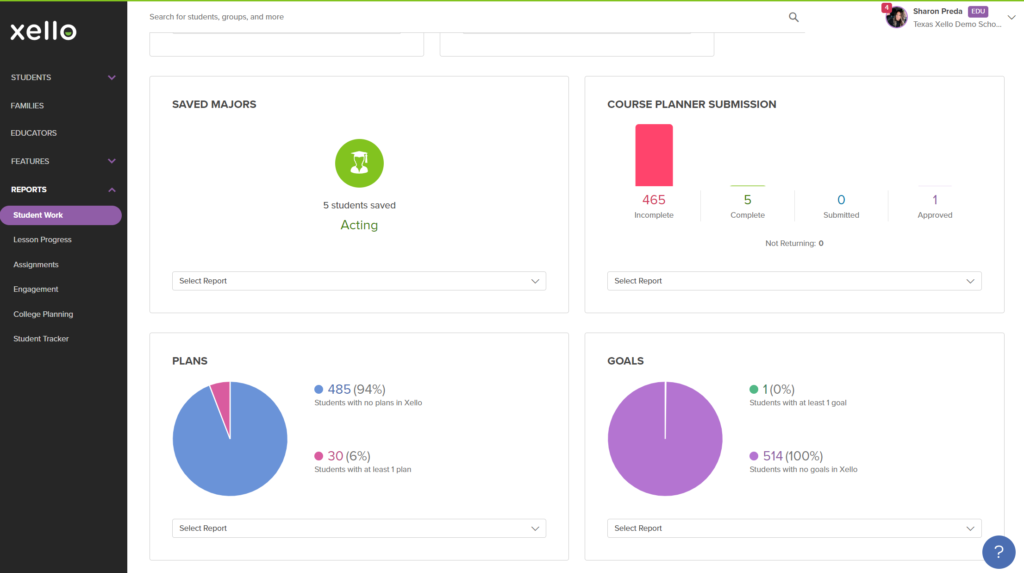Image resolution: width=1024 pixels, height=573 pixels.
Task: Expand the account menu chevron
Action: point(1011,18)
